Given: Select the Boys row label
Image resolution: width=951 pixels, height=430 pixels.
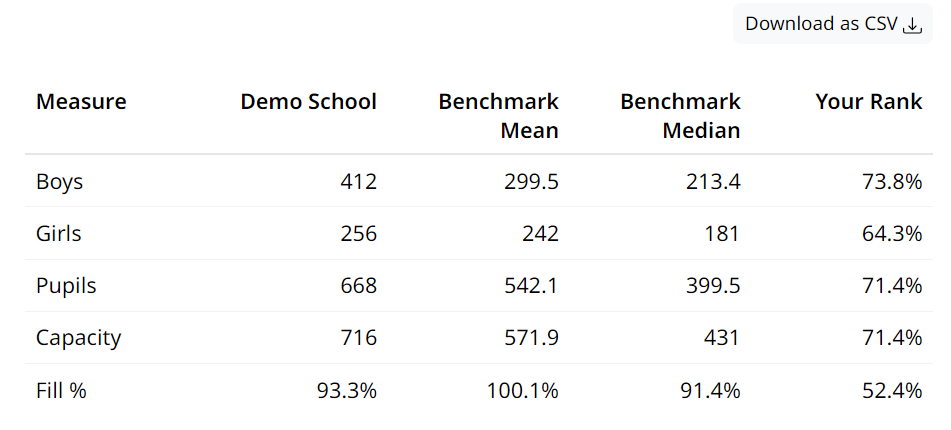Looking at the screenshot, I should [x=59, y=182].
